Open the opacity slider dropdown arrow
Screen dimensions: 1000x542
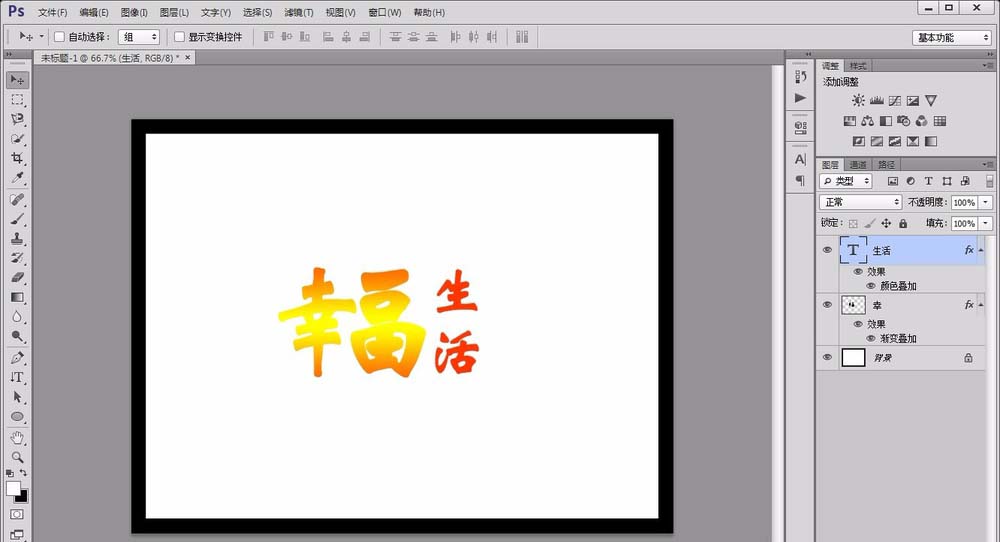pos(986,202)
